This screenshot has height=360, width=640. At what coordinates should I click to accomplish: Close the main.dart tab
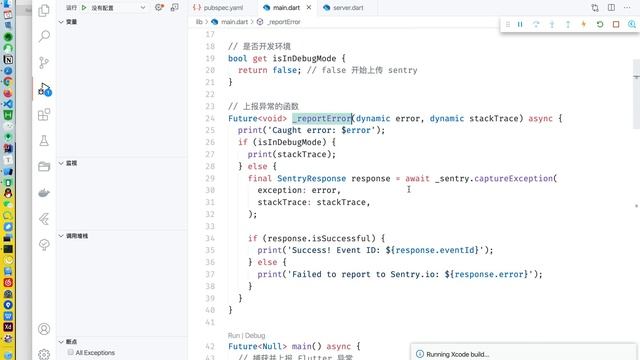[x=309, y=7]
